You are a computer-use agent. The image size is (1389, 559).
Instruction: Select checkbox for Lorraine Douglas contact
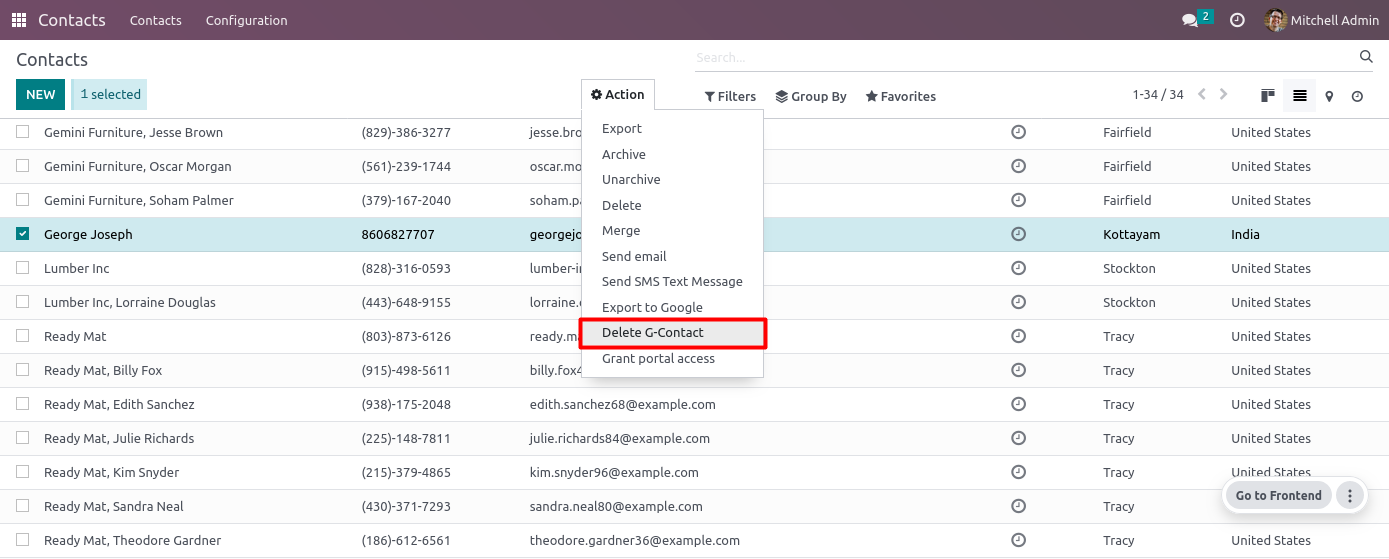[23, 302]
